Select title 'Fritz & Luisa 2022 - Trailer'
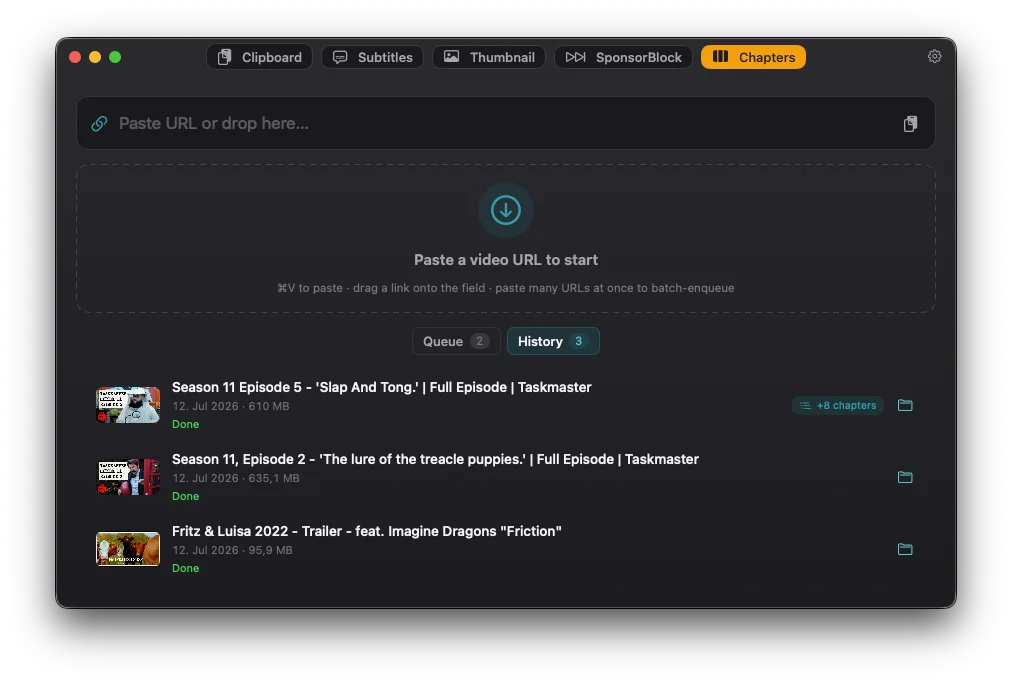 tap(367, 531)
